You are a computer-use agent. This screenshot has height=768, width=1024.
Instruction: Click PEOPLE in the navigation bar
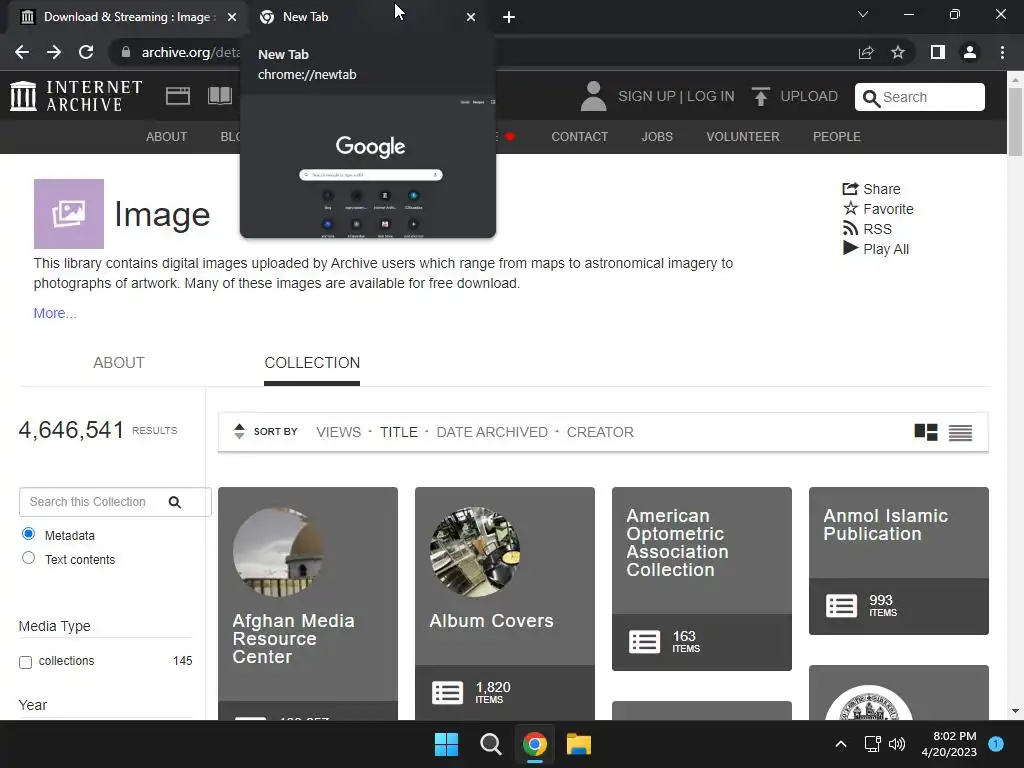pos(837,136)
